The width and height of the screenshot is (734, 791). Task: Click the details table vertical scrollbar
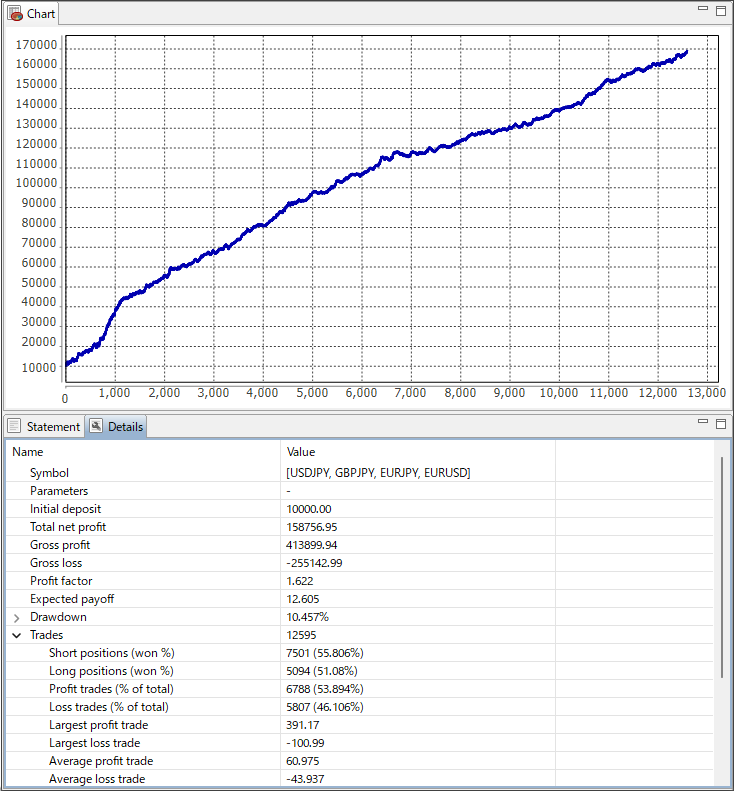click(x=722, y=568)
